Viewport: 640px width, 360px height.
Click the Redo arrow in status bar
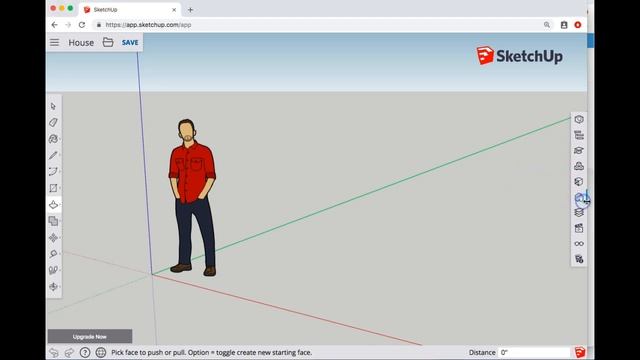pos(69,352)
